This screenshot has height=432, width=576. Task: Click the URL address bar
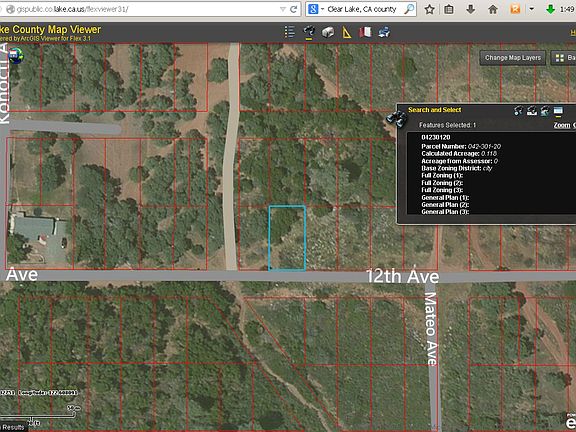point(151,9)
